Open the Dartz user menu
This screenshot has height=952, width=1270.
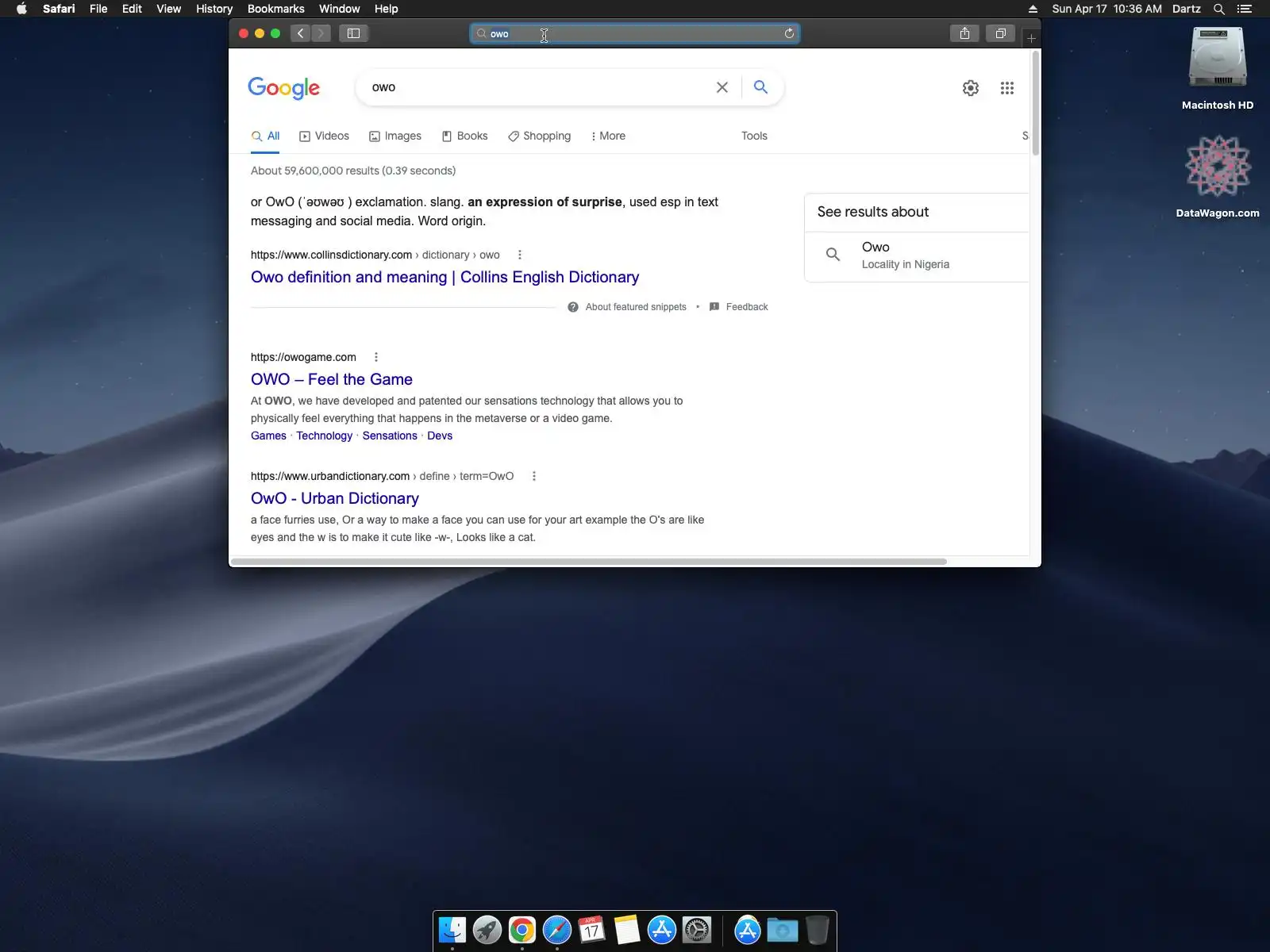[1186, 9]
